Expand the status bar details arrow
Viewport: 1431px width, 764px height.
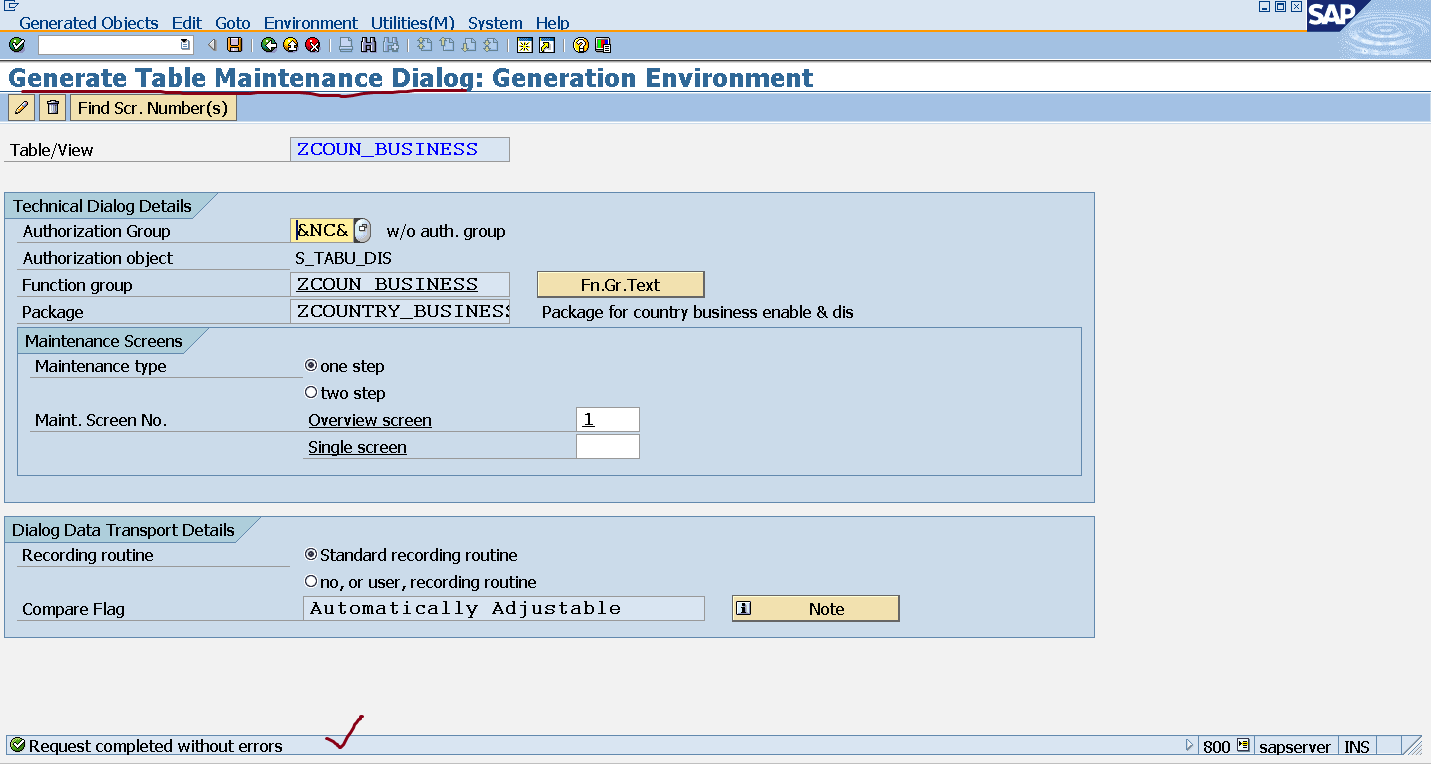click(1189, 745)
